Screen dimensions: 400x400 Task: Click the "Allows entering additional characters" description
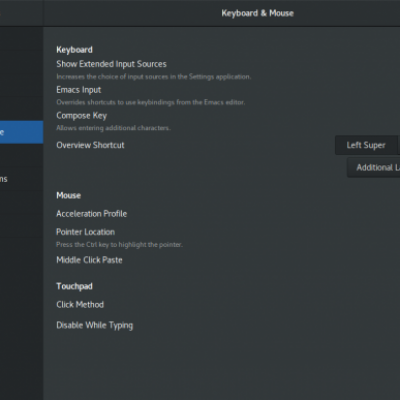coord(114,128)
